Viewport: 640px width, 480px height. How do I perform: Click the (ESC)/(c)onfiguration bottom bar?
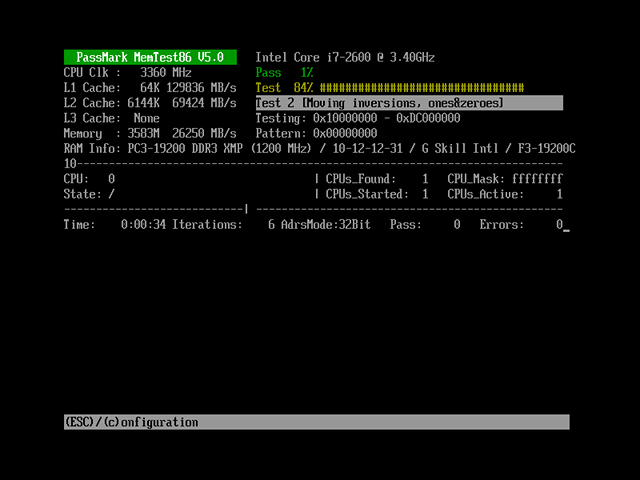click(x=317, y=422)
